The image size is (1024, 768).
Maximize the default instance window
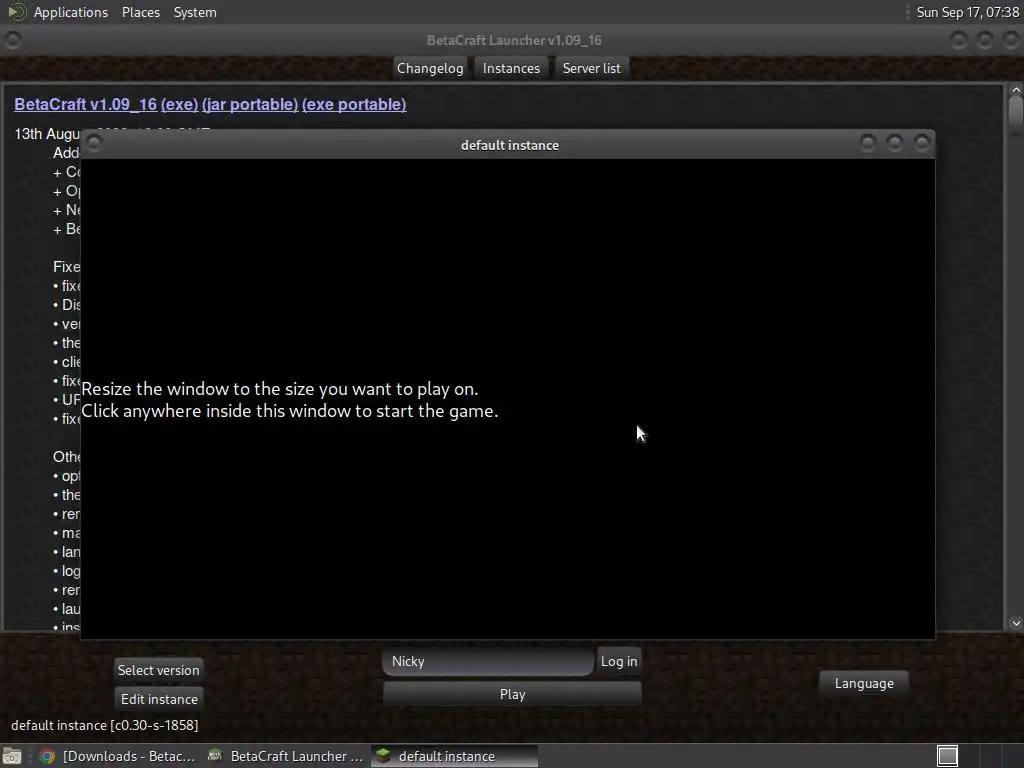point(895,143)
